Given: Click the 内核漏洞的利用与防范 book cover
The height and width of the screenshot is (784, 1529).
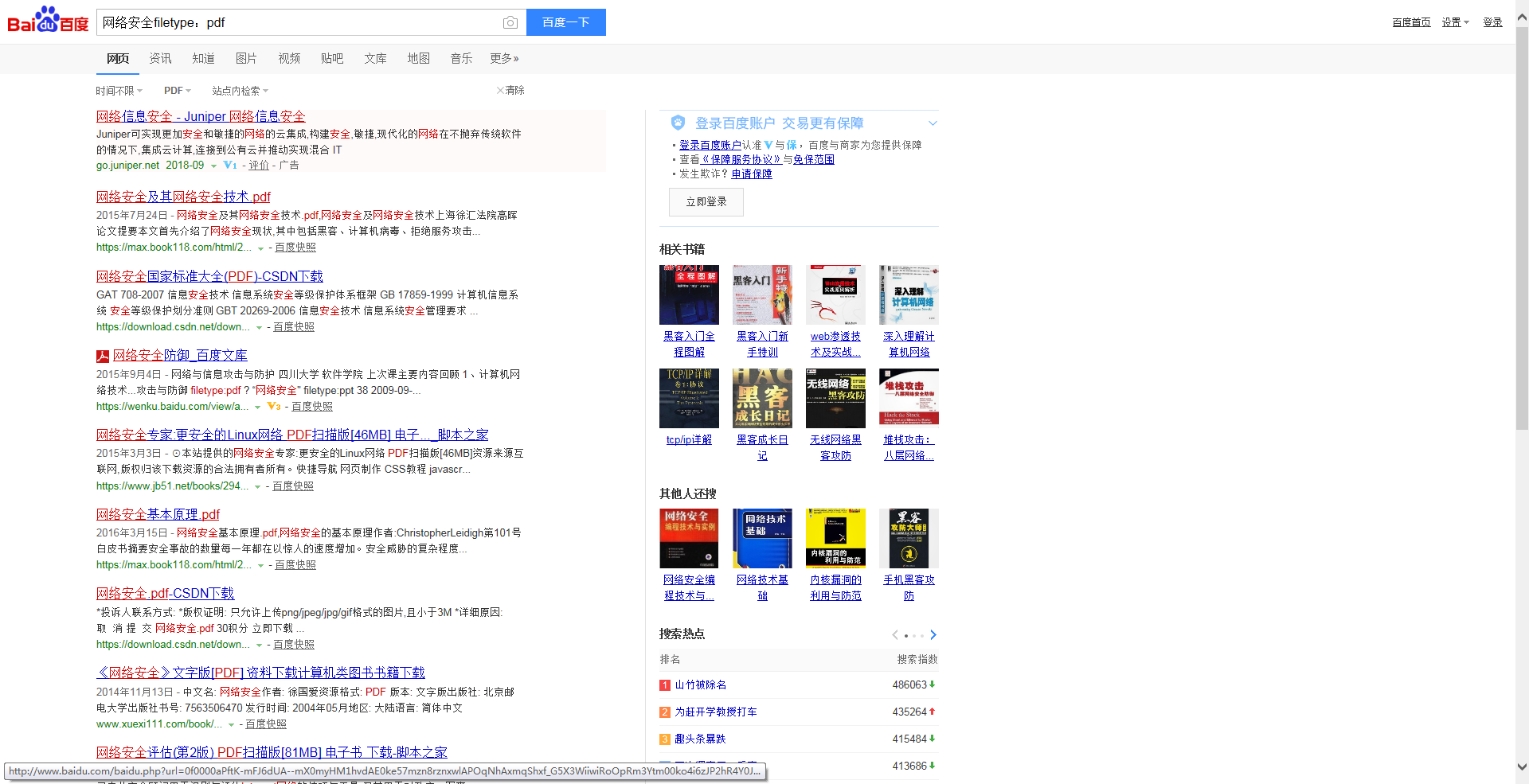Looking at the screenshot, I should click(x=835, y=538).
